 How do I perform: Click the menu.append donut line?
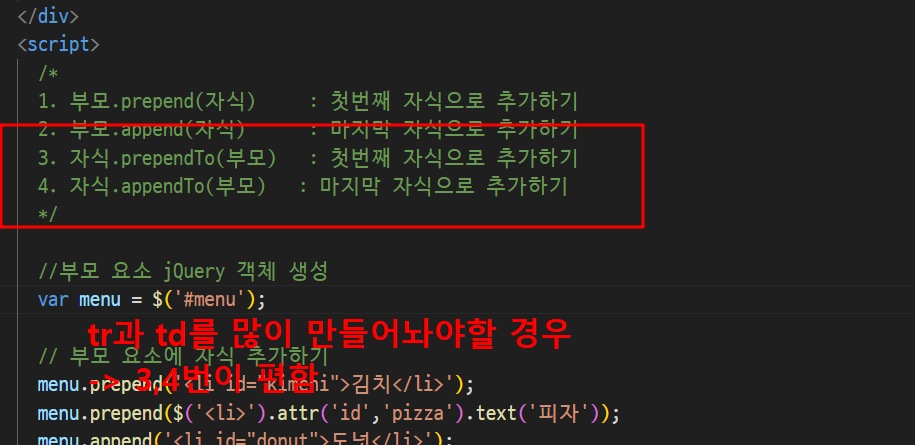tap(245, 439)
